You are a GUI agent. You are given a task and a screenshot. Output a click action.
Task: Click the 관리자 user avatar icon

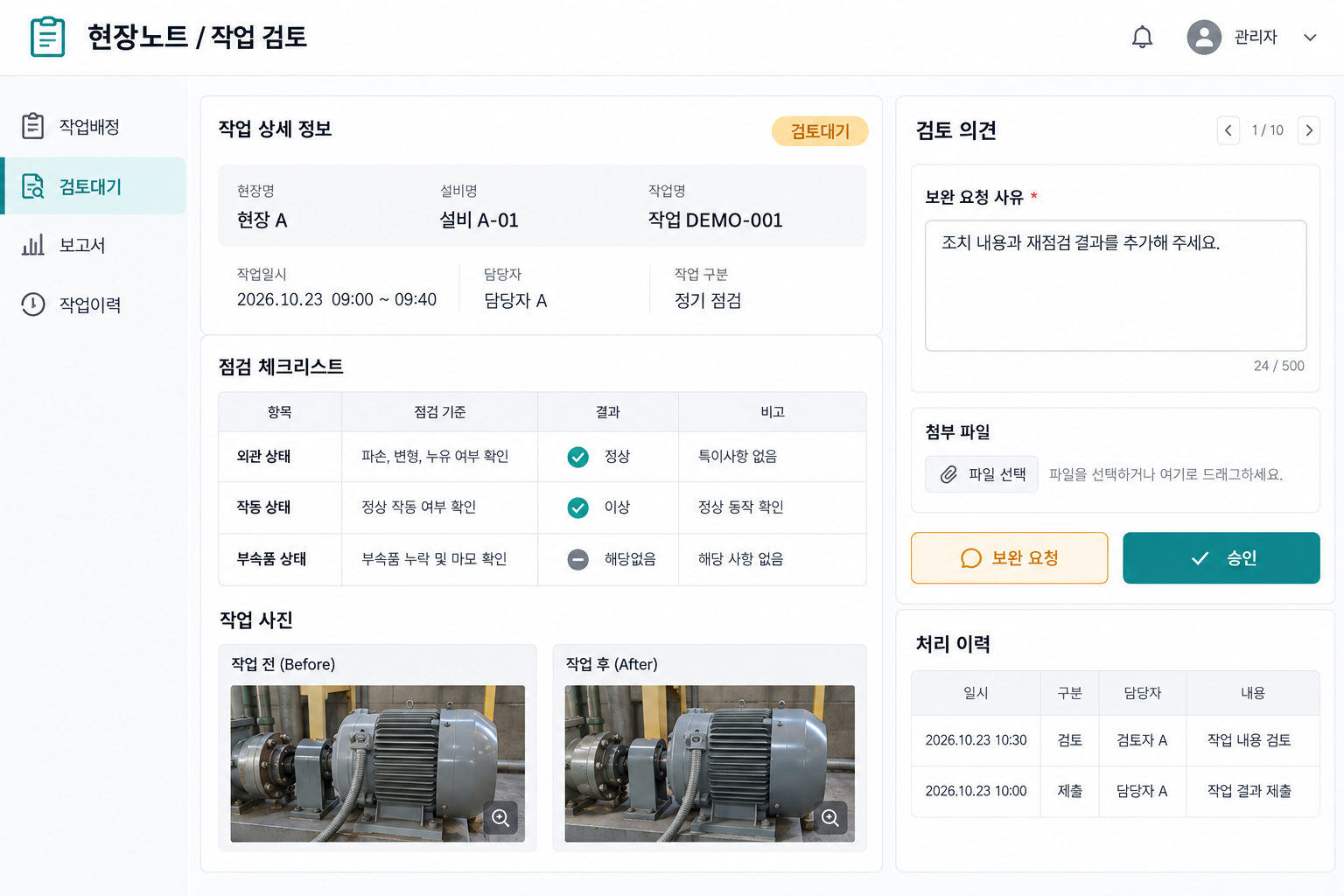1204,38
